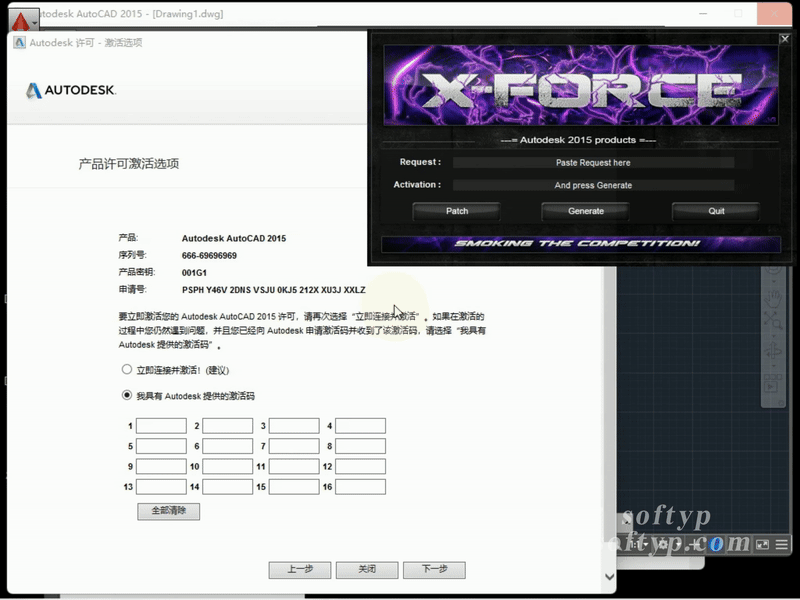Click the workspace switching gear icon
The image size is (800, 600).
(x=663, y=545)
